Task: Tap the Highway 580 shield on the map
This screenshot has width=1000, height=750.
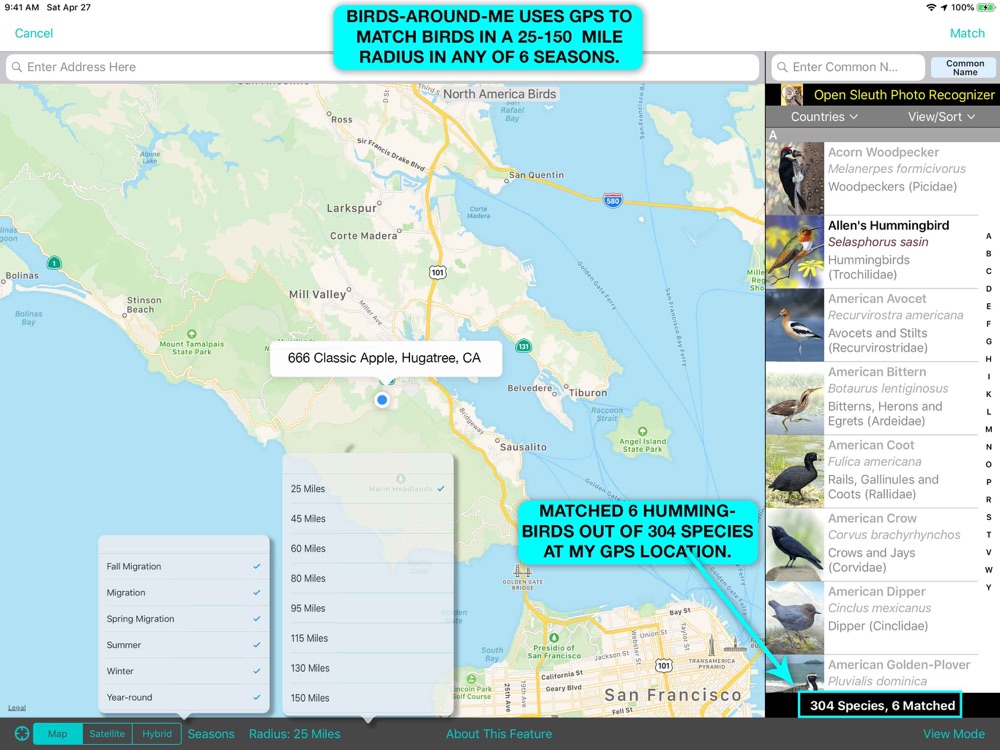Action: pyautogui.click(x=612, y=200)
